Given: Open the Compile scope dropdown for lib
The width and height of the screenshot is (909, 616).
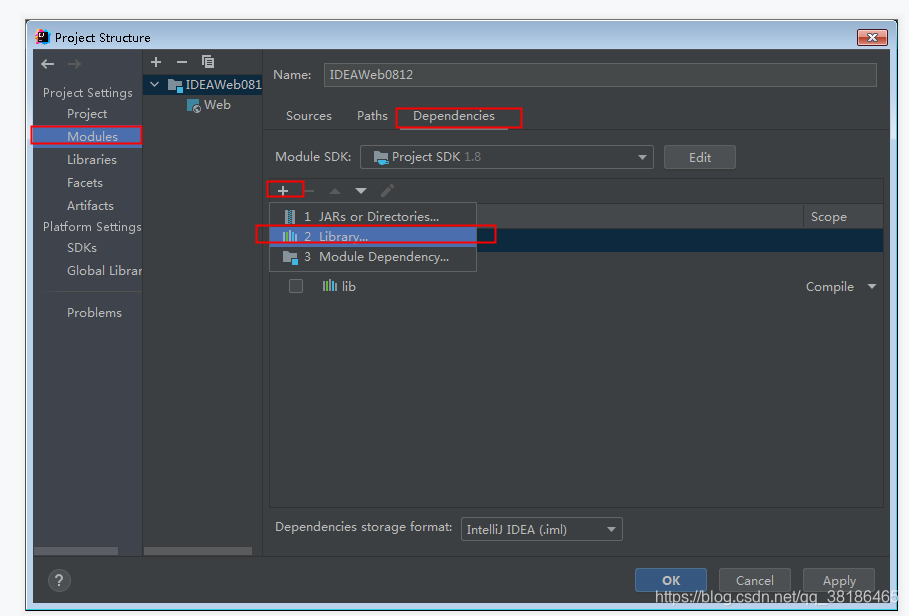Looking at the screenshot, I should 871,286.
